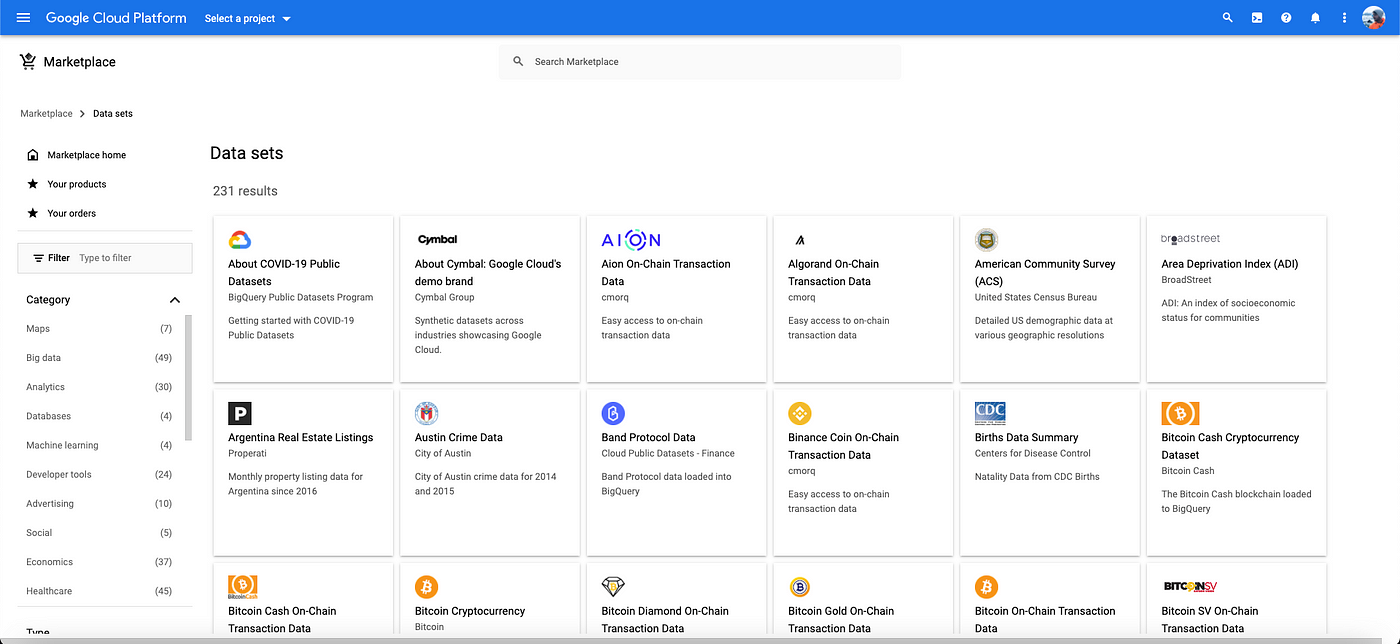Click the Marketplace breadcrumb link
The width and height of the screenshot is (1400, 644).
click(x=46, y=114)
